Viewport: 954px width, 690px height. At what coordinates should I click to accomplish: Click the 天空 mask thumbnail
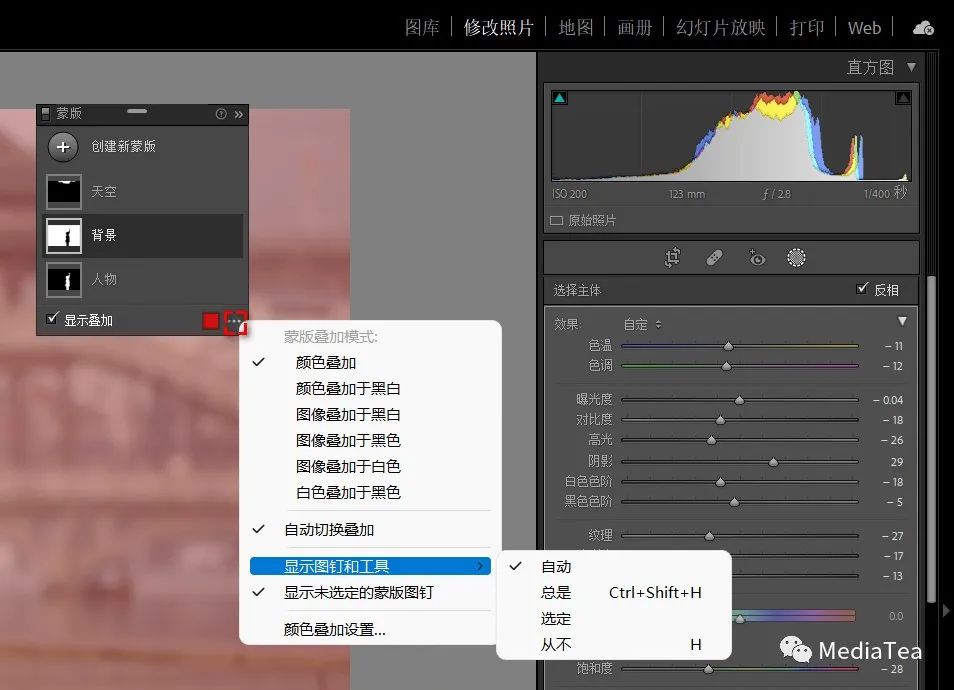pyautogui.click(x=64, y=192)
